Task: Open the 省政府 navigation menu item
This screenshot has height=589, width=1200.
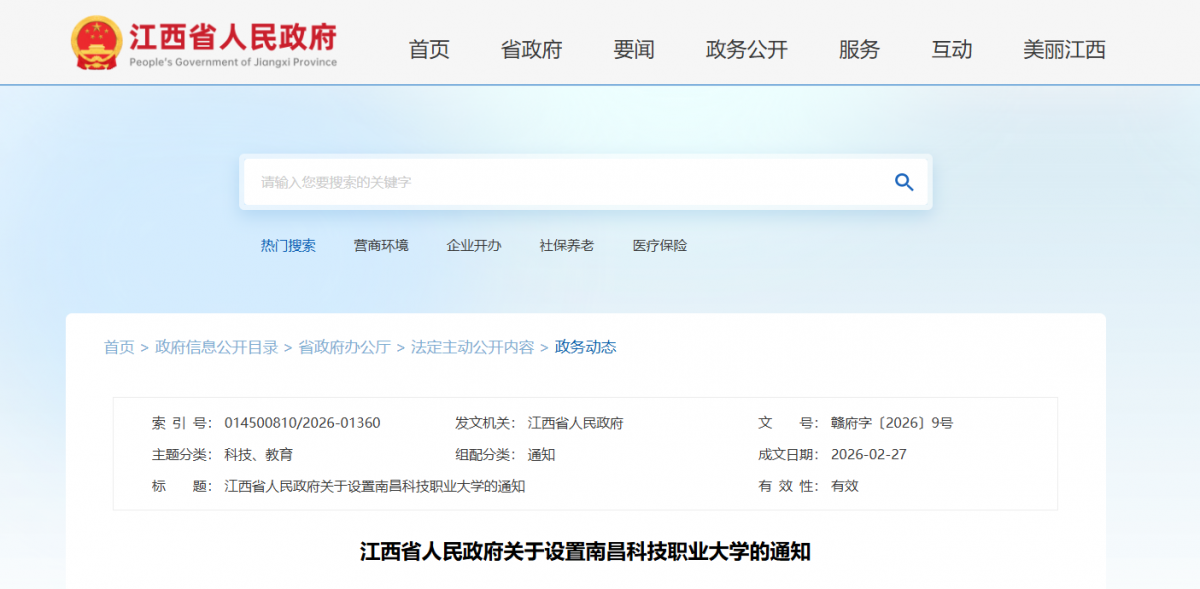Action: (x=531, y=50)
